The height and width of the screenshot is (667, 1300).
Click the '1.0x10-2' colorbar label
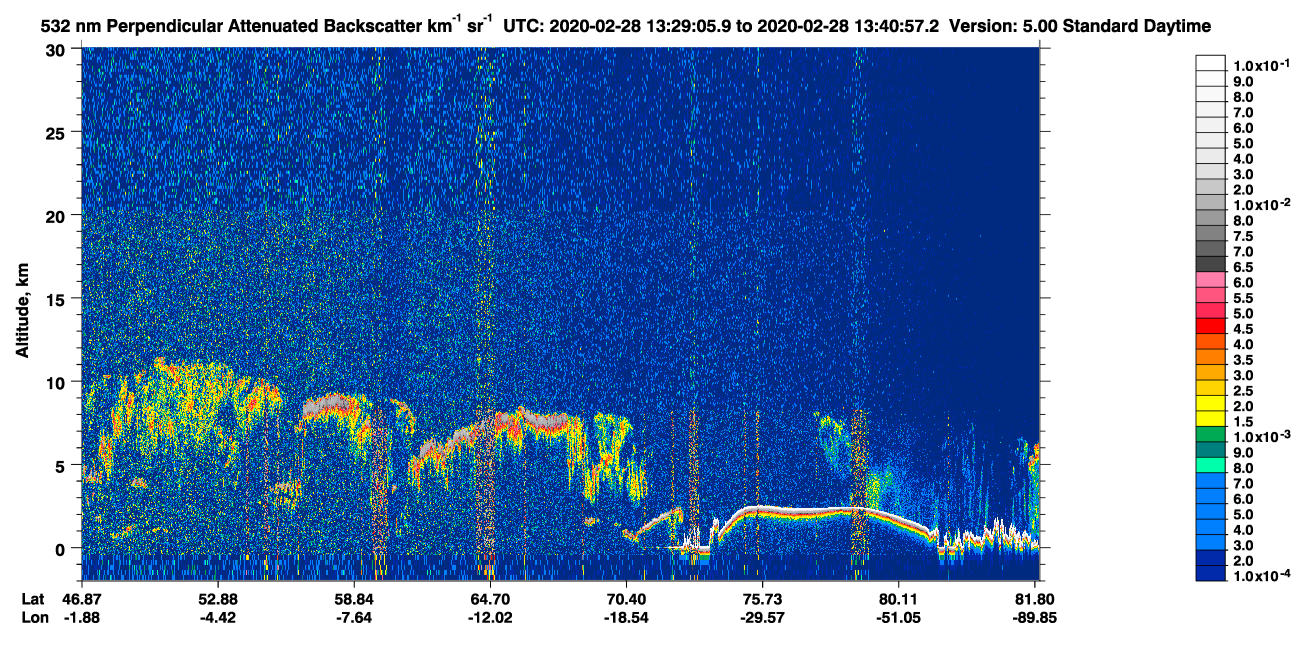click(1261, 204)
